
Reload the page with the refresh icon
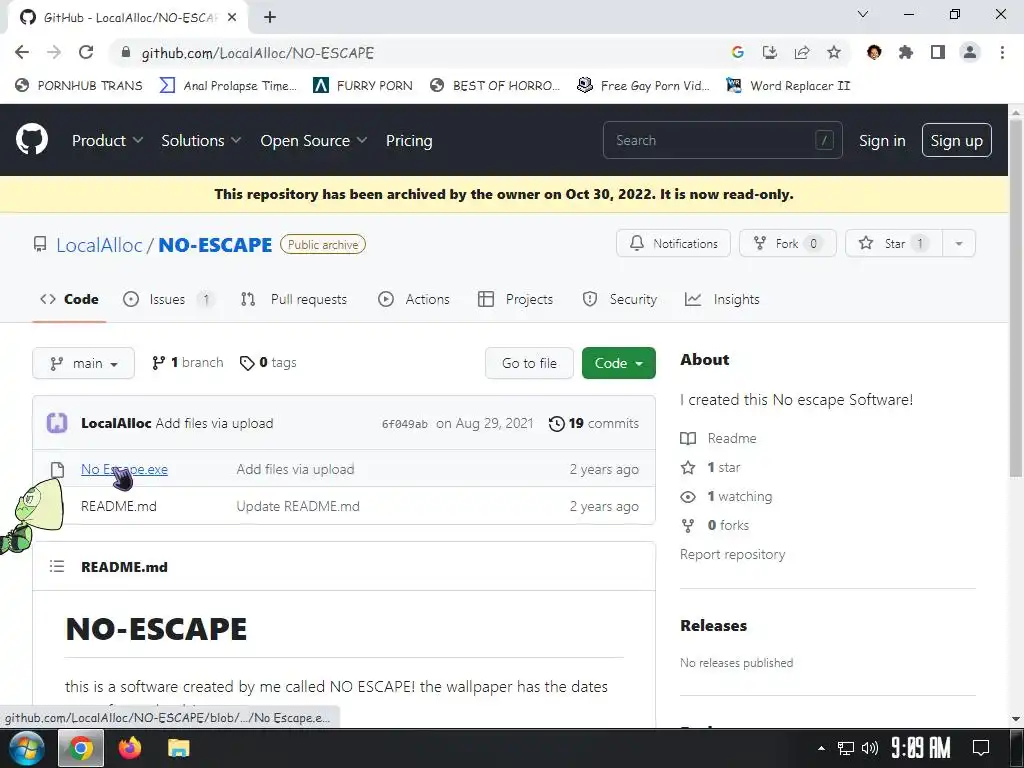click(86, 52)
